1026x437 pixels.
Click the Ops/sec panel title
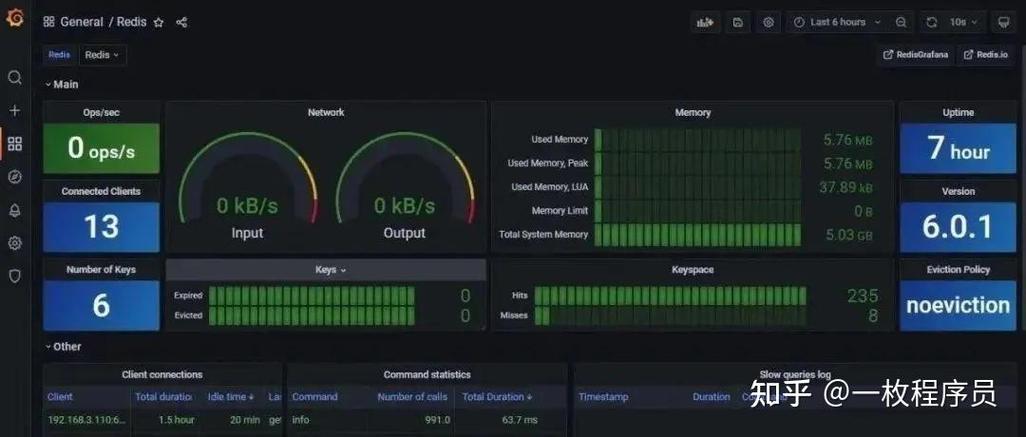(101, 113)
